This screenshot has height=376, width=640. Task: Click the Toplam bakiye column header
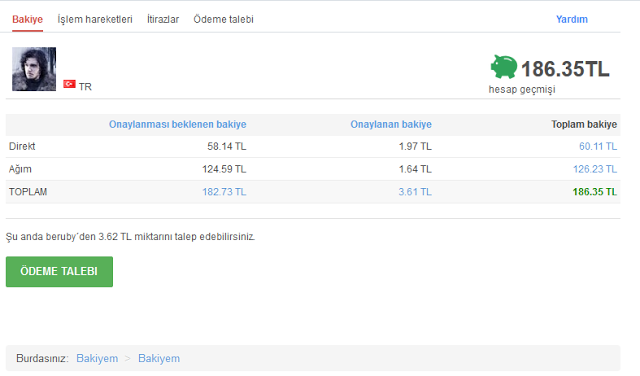[584, 125]
